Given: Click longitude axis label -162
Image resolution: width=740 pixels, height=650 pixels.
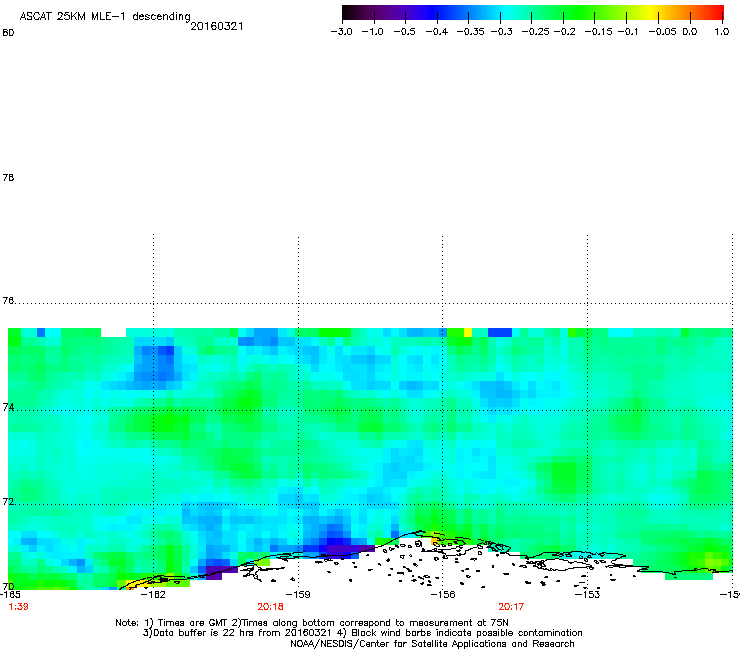Looking at the screenshot, I should (x=153, y=594).
